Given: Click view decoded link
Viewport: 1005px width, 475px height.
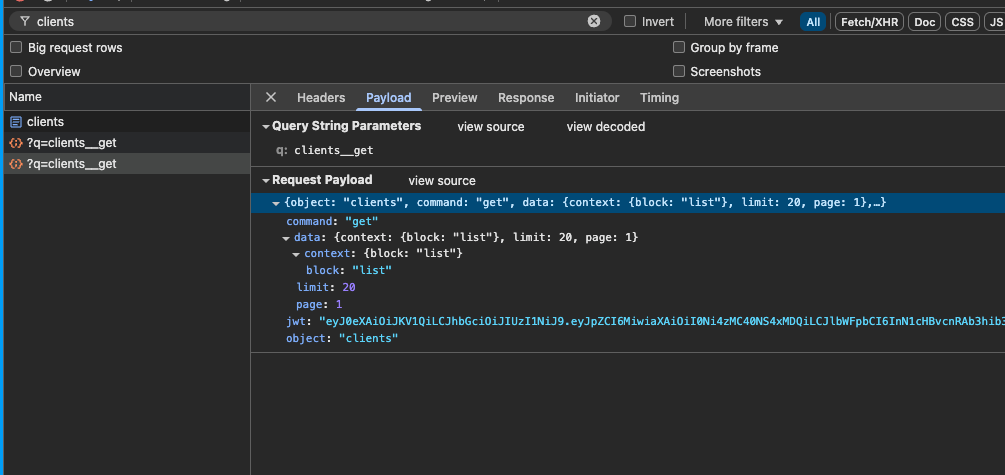Looking at the screenshot, I should 605,127.
